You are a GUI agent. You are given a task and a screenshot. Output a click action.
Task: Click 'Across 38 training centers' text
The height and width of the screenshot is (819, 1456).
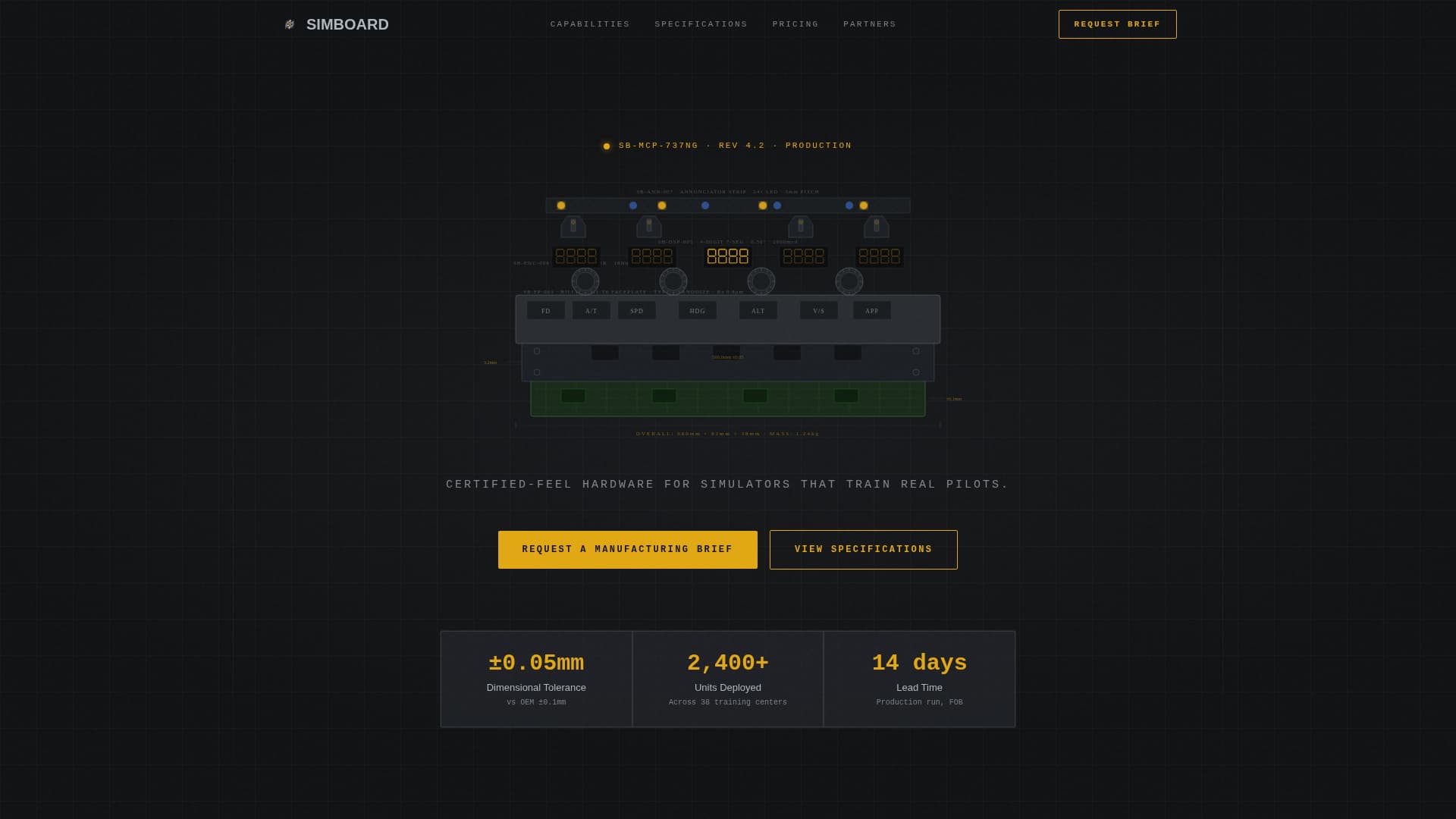click(x=728, y=703)
